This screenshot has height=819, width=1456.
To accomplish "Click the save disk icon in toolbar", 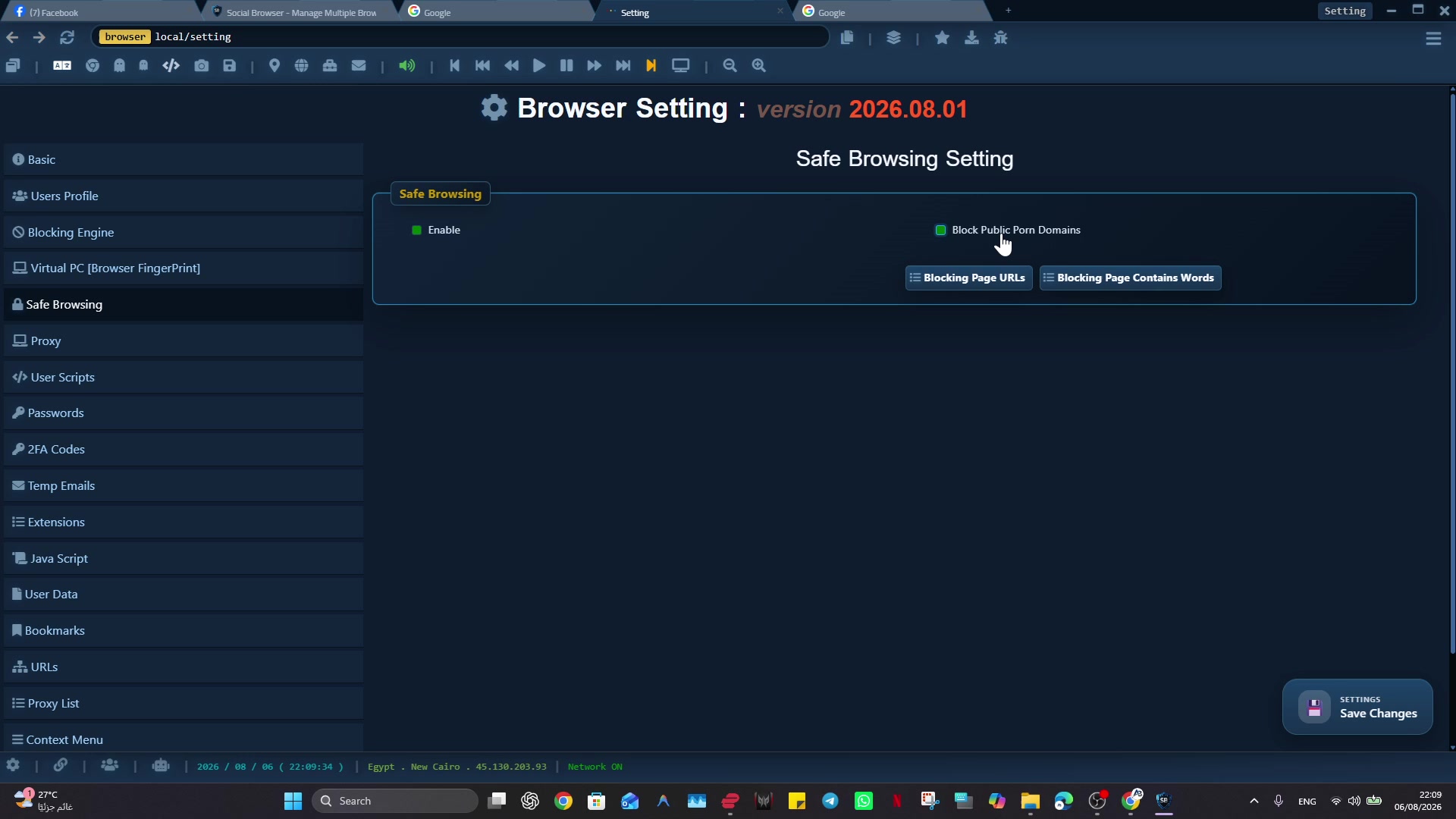I will (x=230, y=66).
